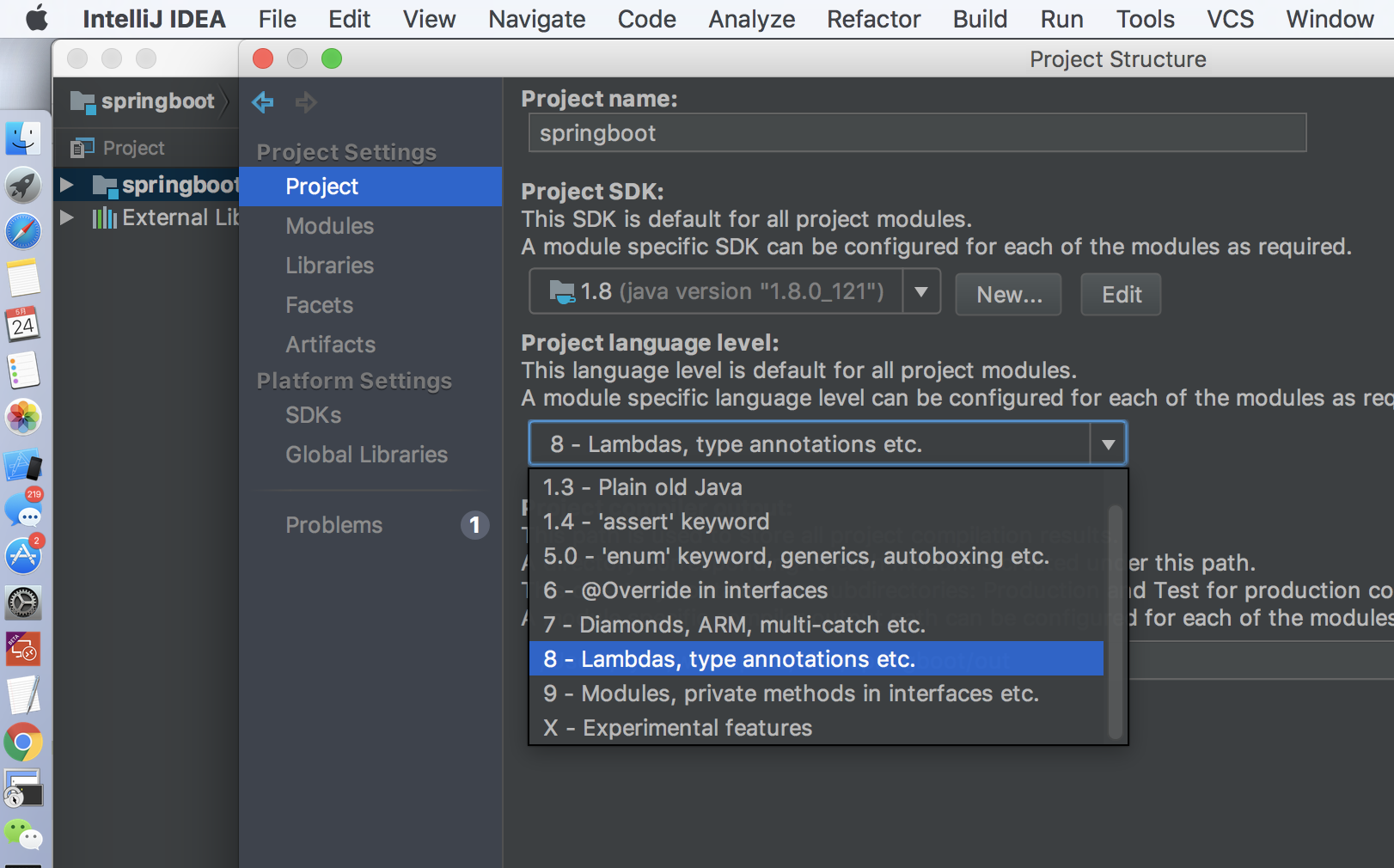Open the Navigate menu
This screenshot has height=868, width=1394.
coord(536,19)
